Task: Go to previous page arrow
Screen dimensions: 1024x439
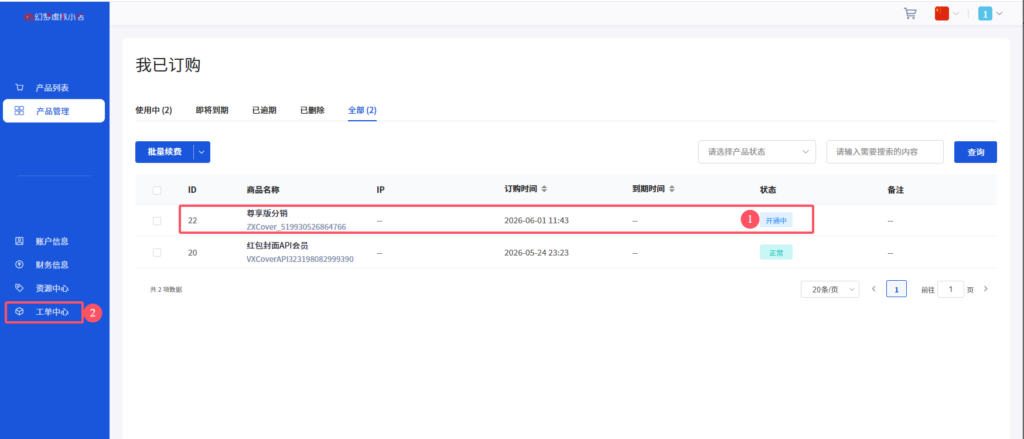Action: (874, 289)
